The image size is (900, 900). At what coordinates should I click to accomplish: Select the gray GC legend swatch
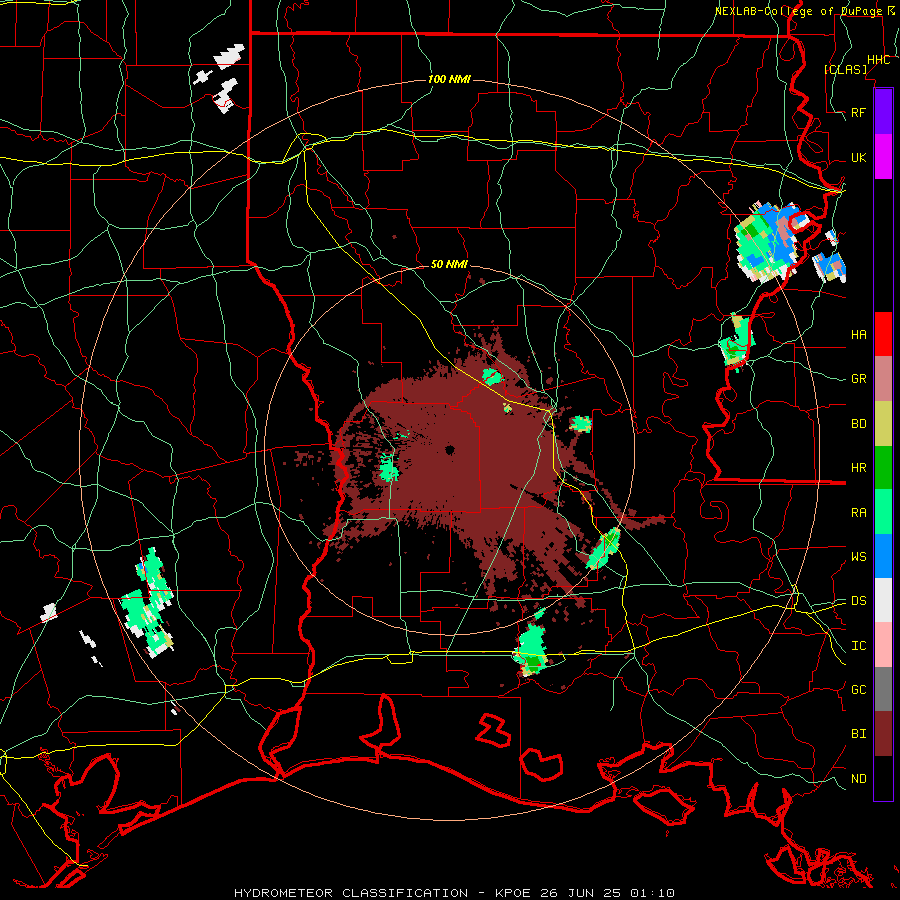(x=883, y=689)
